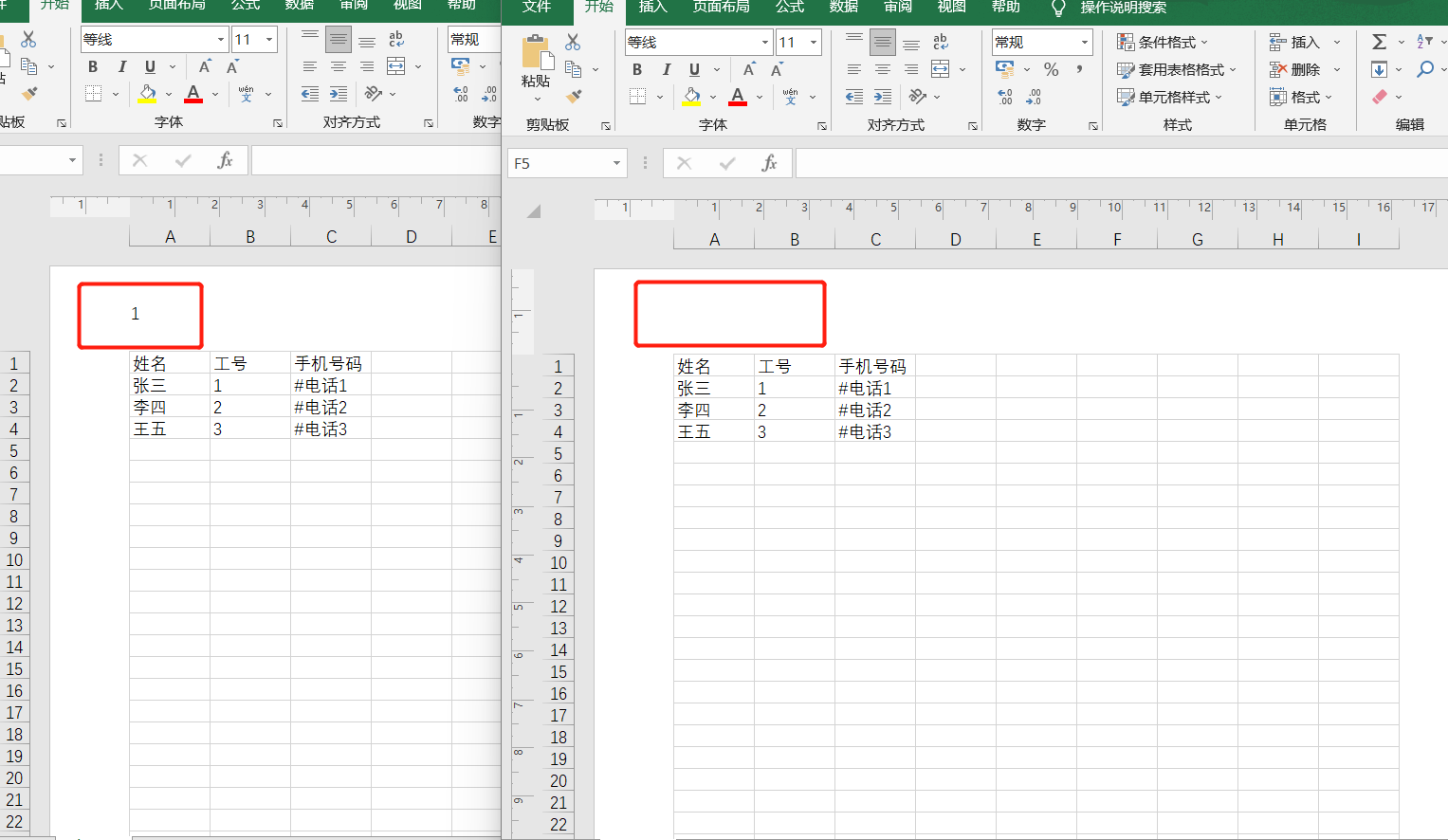This screenshot has width=1448, height=840.
Task: Toggle Wrap Text in the right window
Action: (941, 42)
